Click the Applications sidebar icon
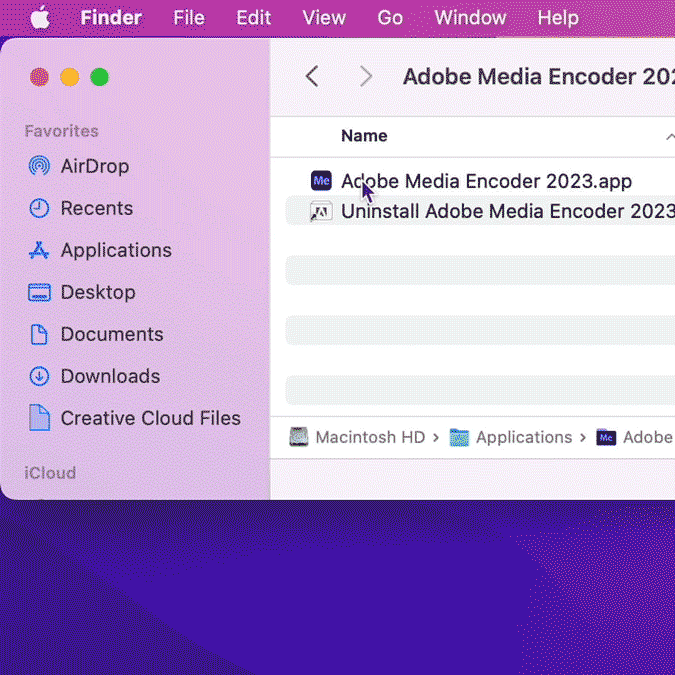The image size is (675, 675). pyautogui.click(x=39, y=250)
